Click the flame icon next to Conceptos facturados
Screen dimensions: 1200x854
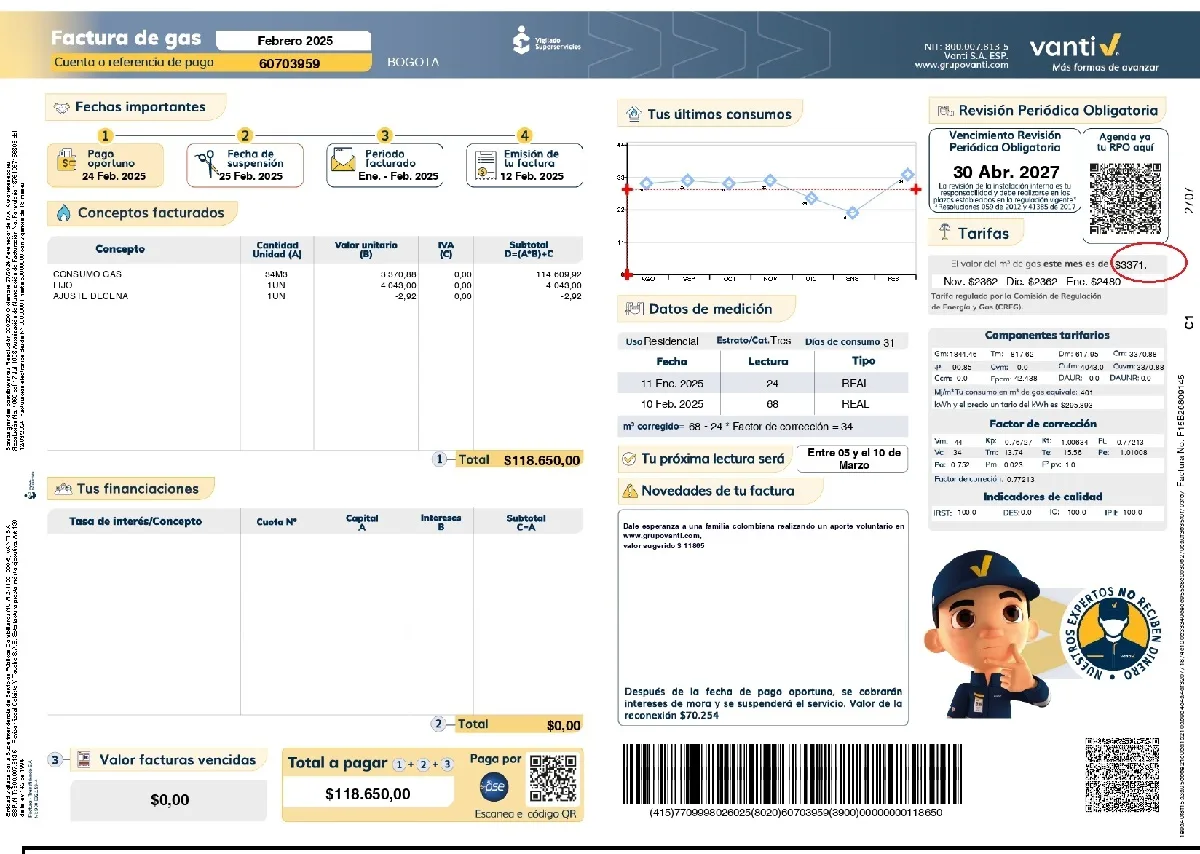63,213
